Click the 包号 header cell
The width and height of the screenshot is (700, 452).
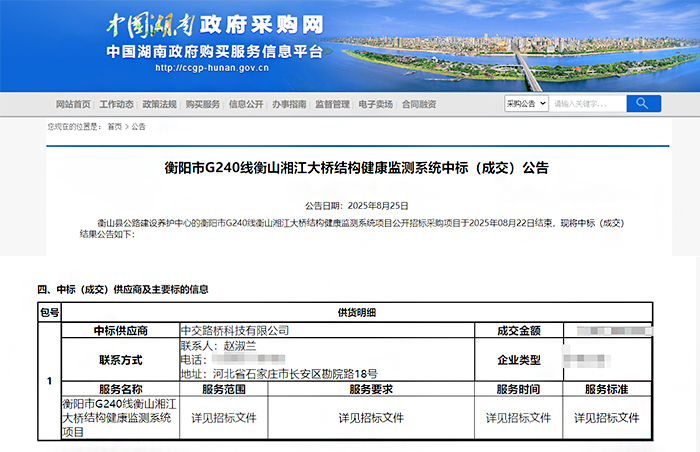tap(50, 312)
